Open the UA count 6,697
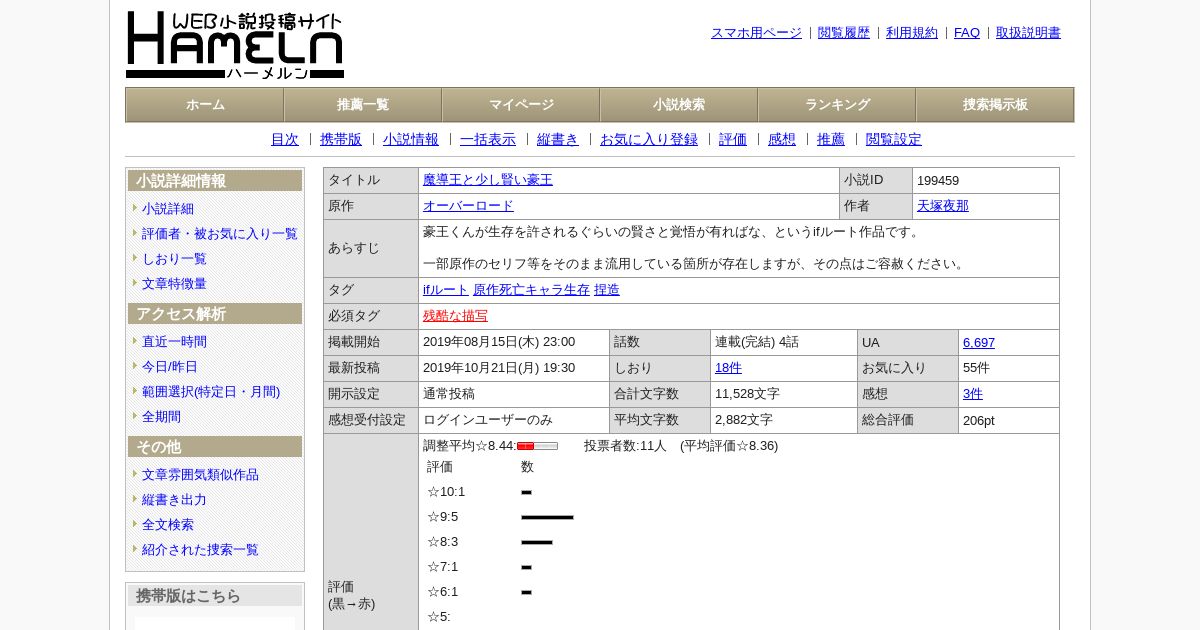 pos(979,343)
